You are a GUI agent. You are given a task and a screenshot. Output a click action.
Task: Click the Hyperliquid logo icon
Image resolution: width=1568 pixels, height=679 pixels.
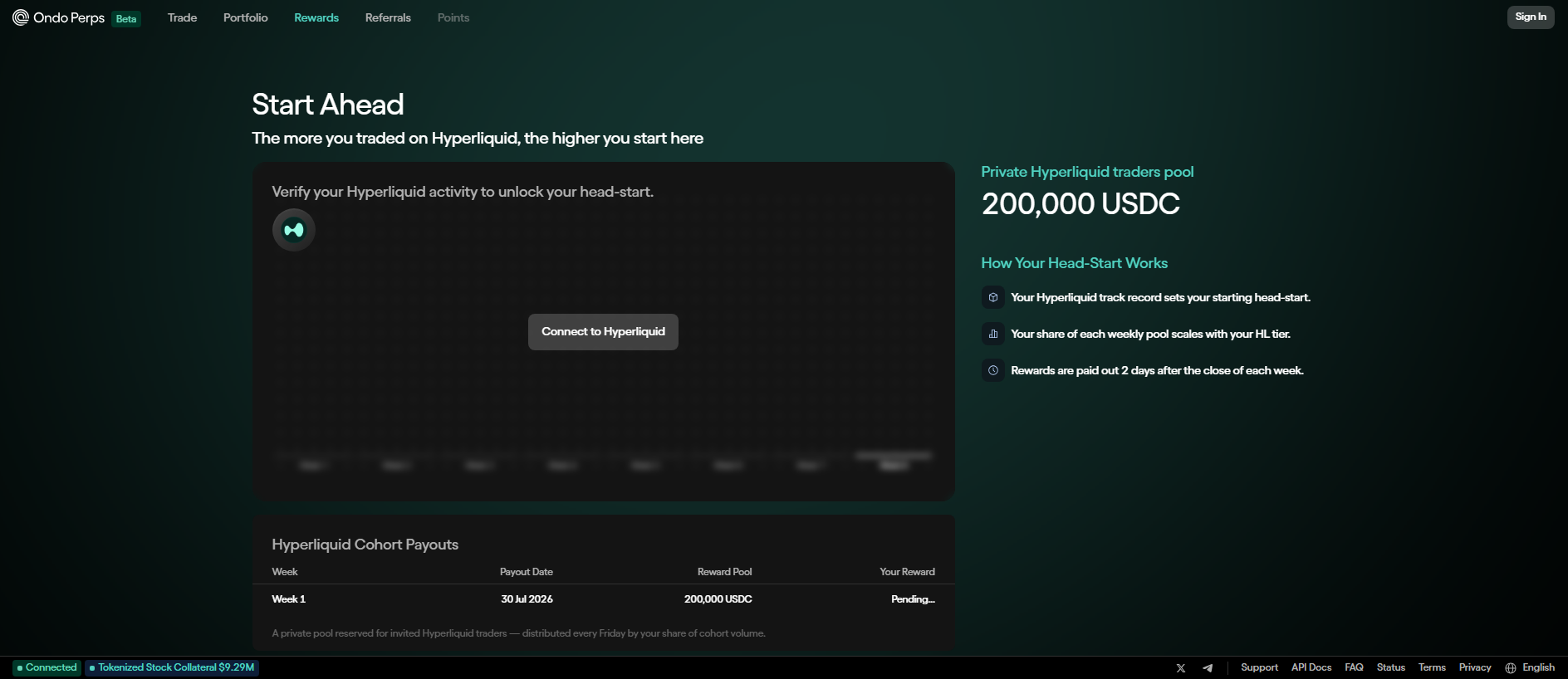(x=294, y=230)
